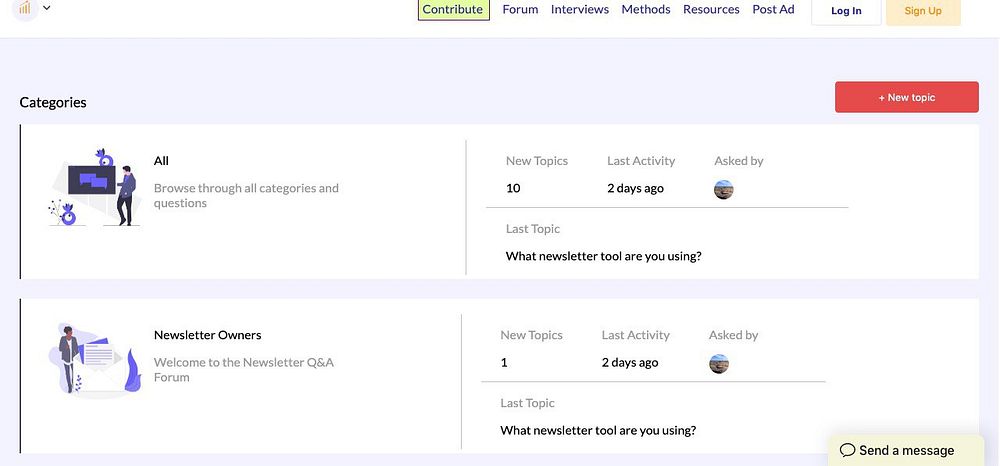Select Post Ad in the navigation

(x=773, y=10)
